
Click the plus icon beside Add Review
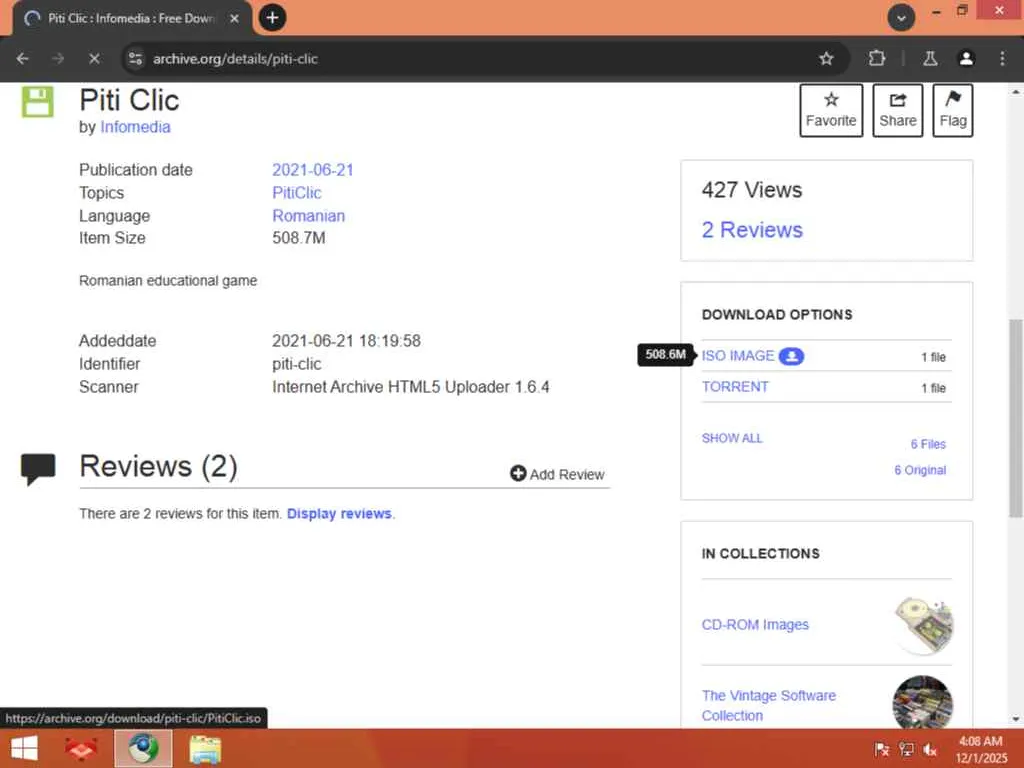pyautogui.click(x=518, y=473)
